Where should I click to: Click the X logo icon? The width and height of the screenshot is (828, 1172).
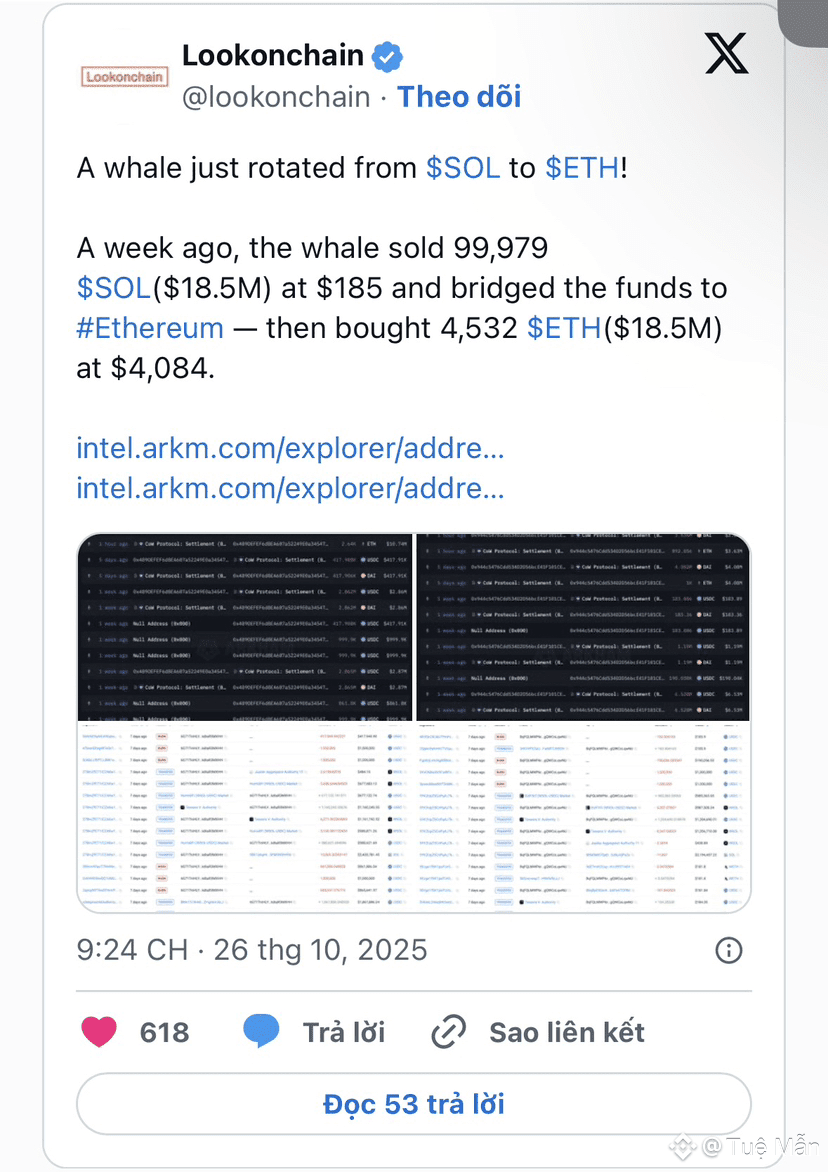[x=726, y=54]
